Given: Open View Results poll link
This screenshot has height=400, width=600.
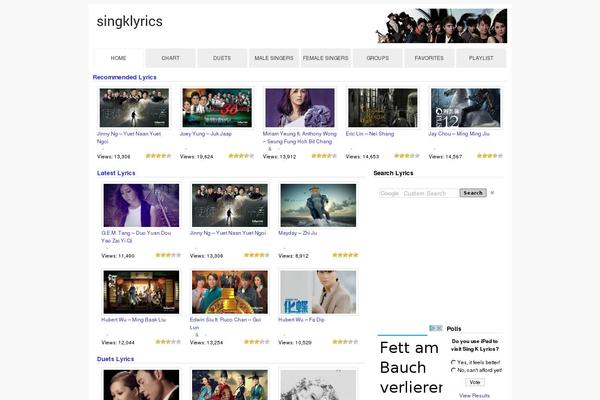Looking at the screenshot, I should pos(474,396).
